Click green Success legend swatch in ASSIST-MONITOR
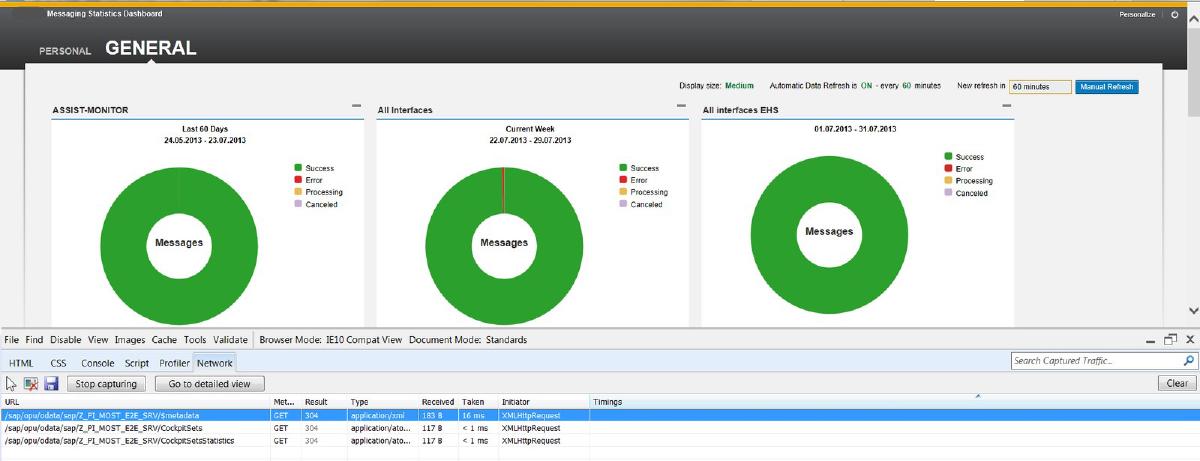This screenshot has height=461, width=1200. pos(298,168)
